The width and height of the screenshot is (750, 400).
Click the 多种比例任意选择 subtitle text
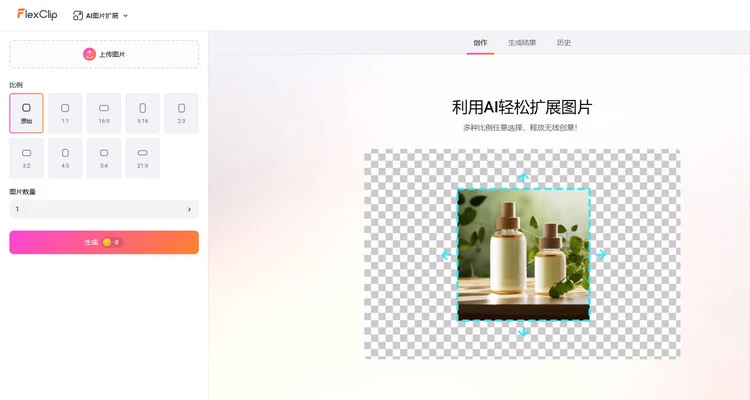point(521,128)
